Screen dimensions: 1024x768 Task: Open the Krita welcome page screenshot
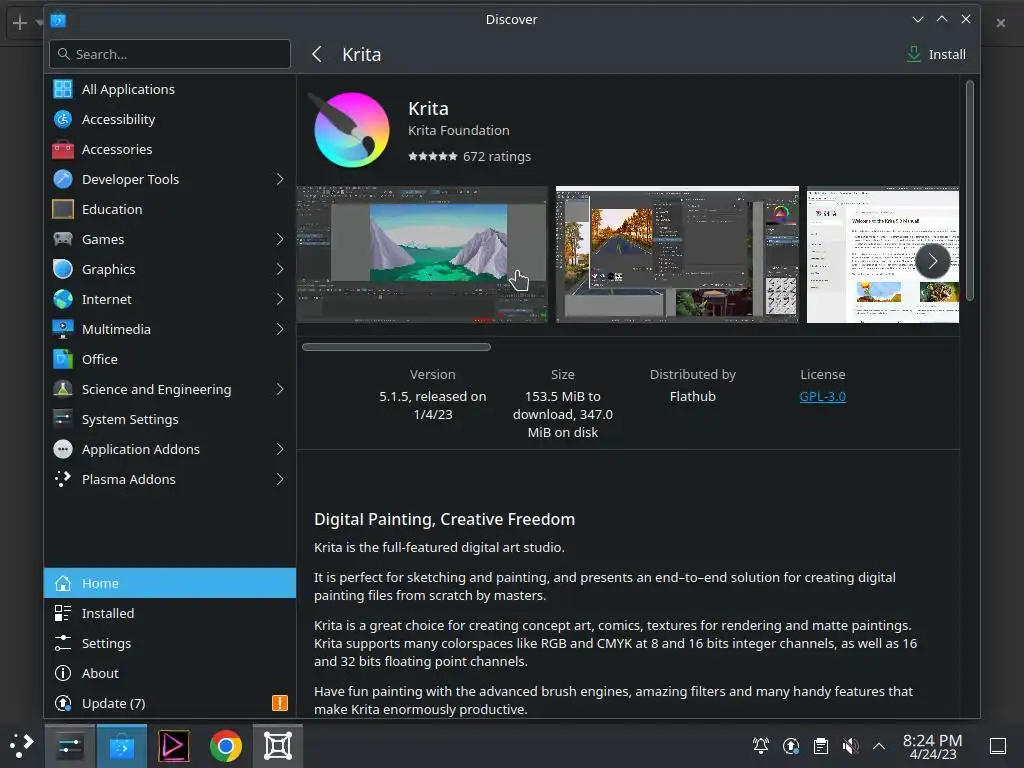[883, 255]
